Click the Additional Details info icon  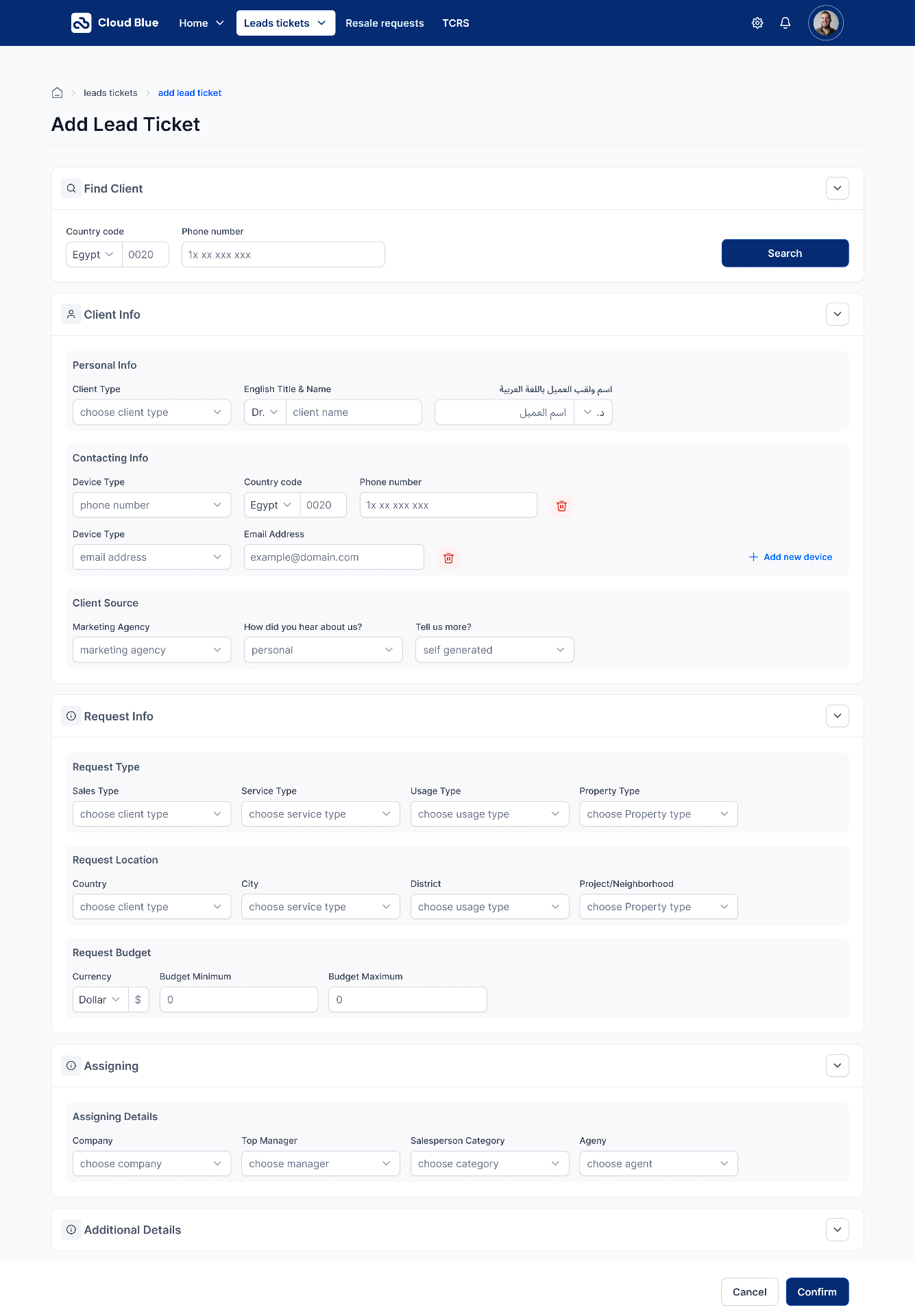point(71,1230)
